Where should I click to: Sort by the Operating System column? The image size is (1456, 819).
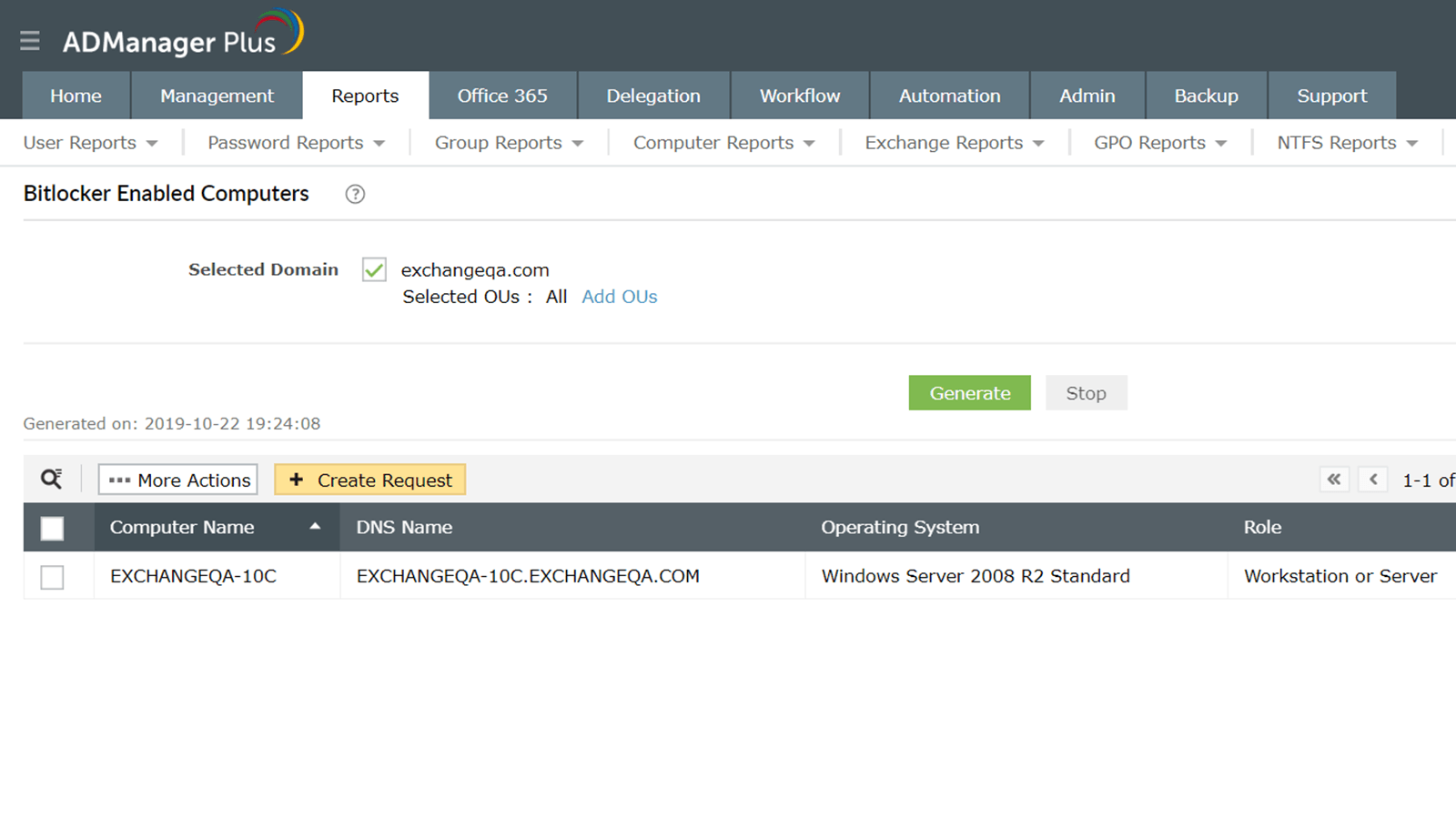coord(901,527)
